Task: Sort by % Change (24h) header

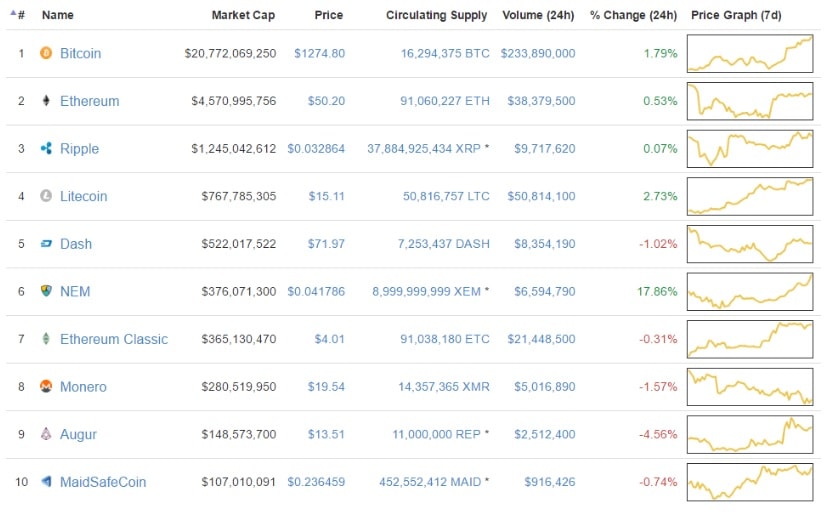Action: pyautogui.click(x=633, y=15)
